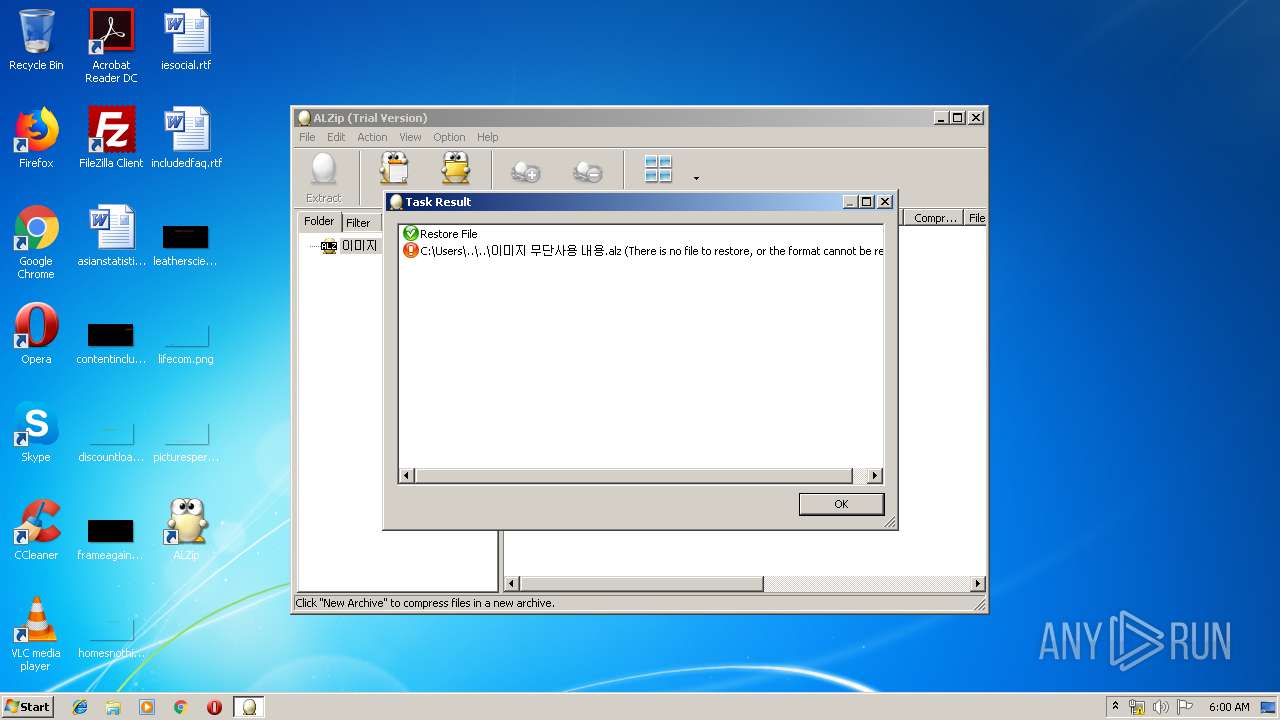Click Task Result horizontal scrollbar right arrow
The width and height of the screenshot is (1280, 720).
(x=875, y=476)
